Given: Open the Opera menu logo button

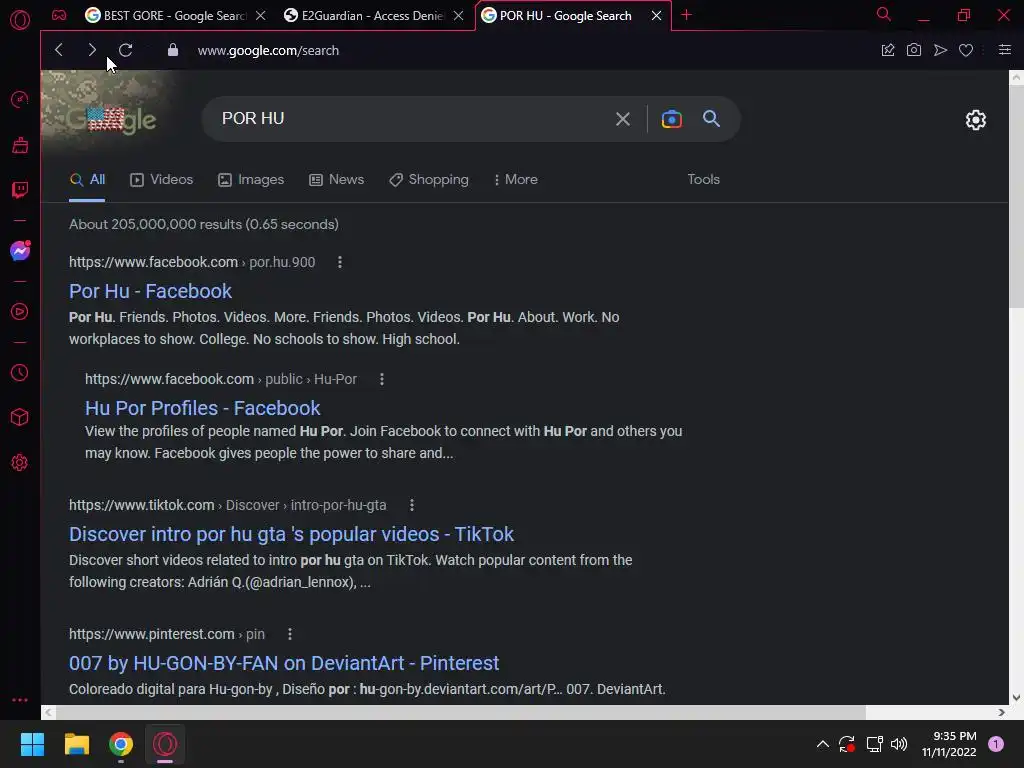Looking at the screenshot, I should coord(20,20).
